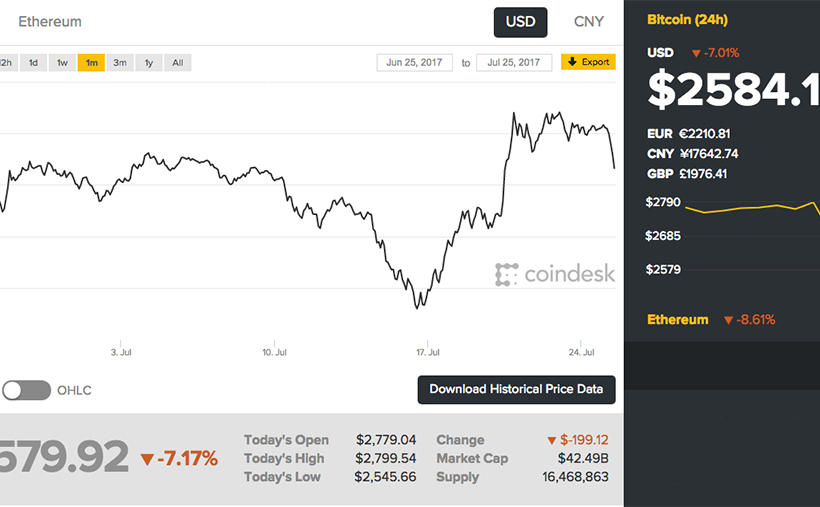Click the red down-triangle beside -7.17%
This screenshot has width=820, height=507.
coord(148,460)
